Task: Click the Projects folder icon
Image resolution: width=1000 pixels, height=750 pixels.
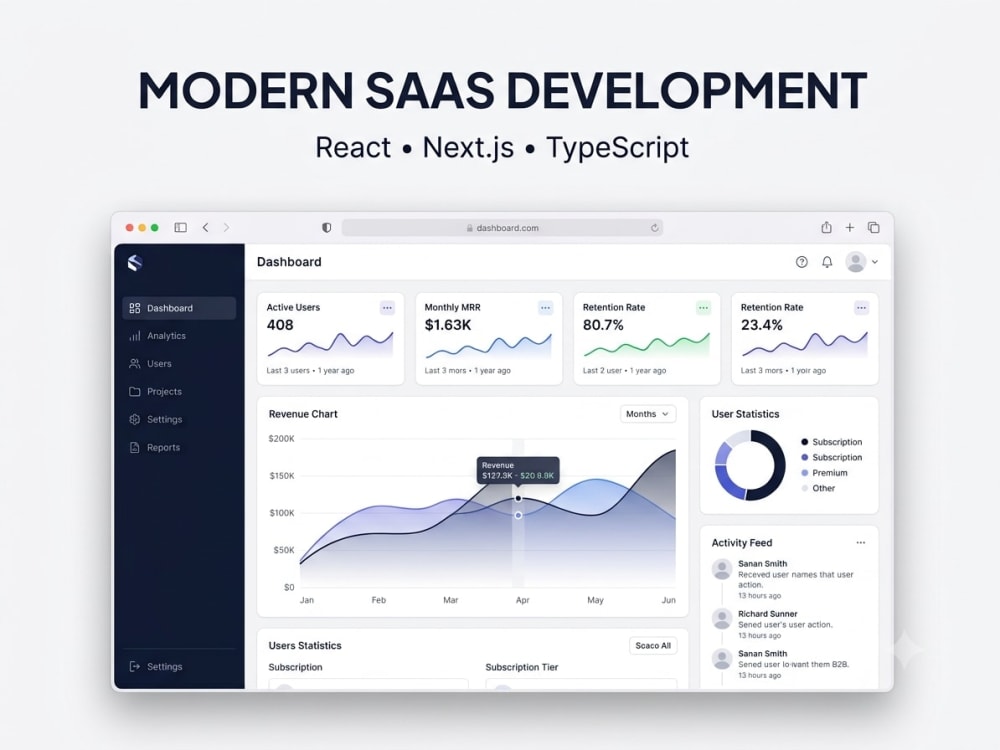Action: [135, 392]
